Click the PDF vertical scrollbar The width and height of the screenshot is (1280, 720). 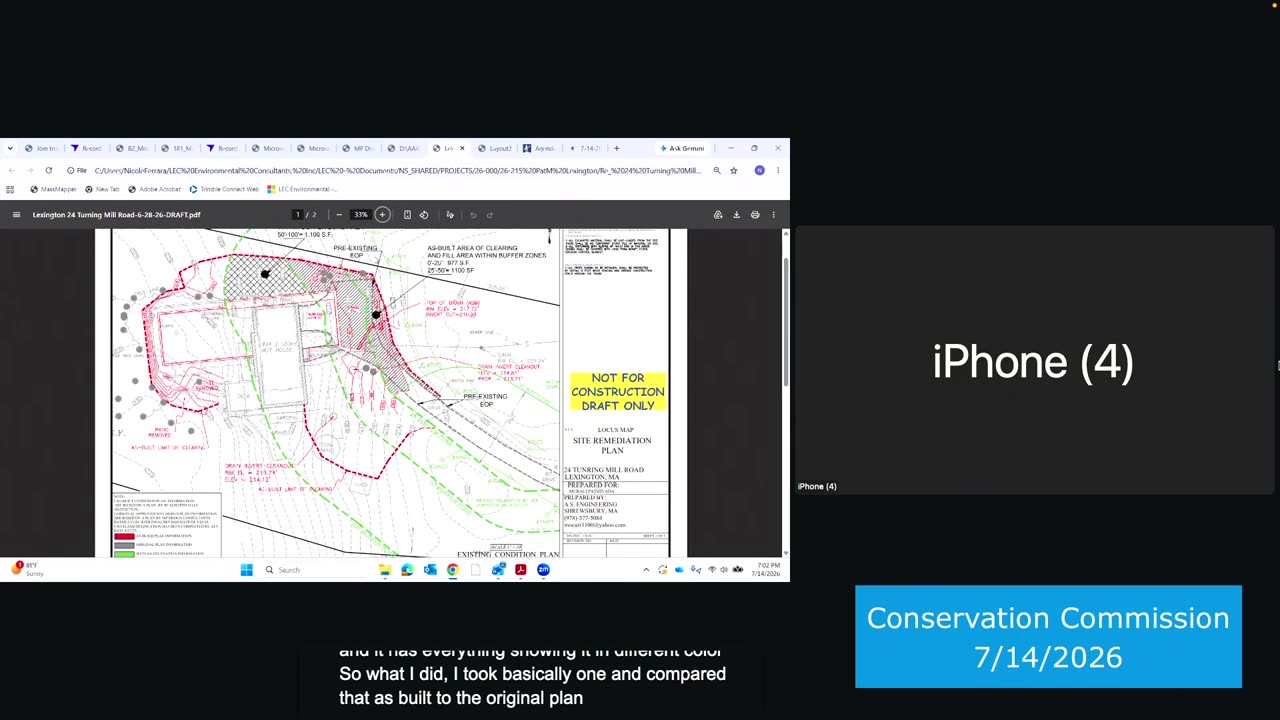click(x=786, y=322)
